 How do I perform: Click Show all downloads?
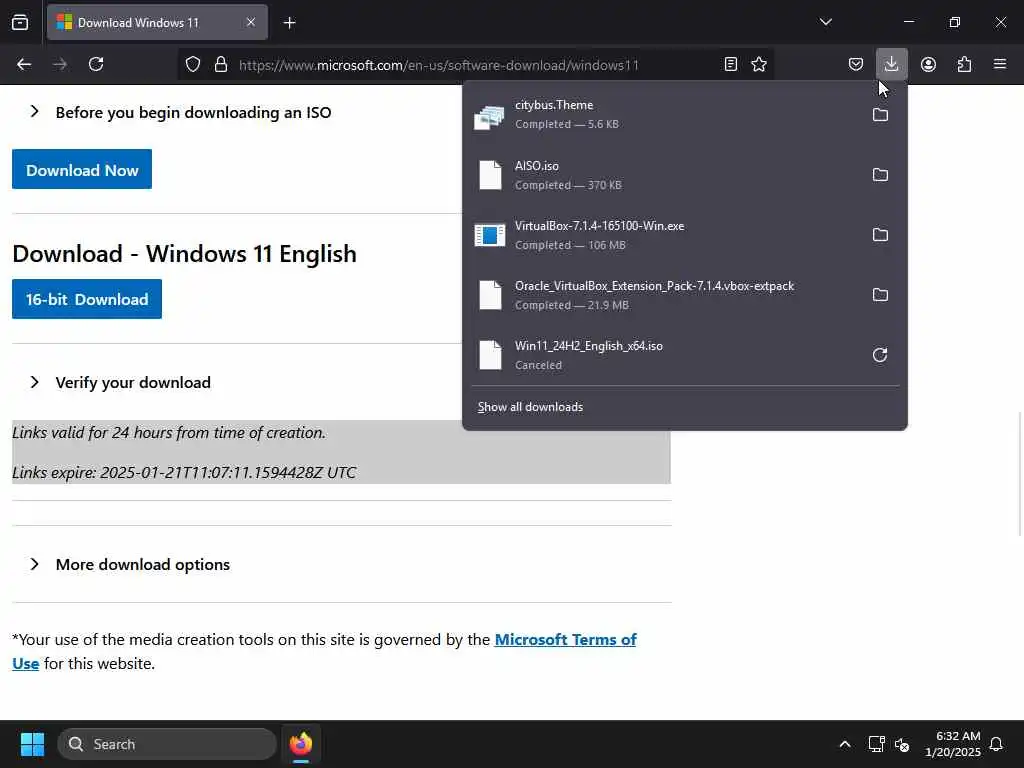pos(530,407)
